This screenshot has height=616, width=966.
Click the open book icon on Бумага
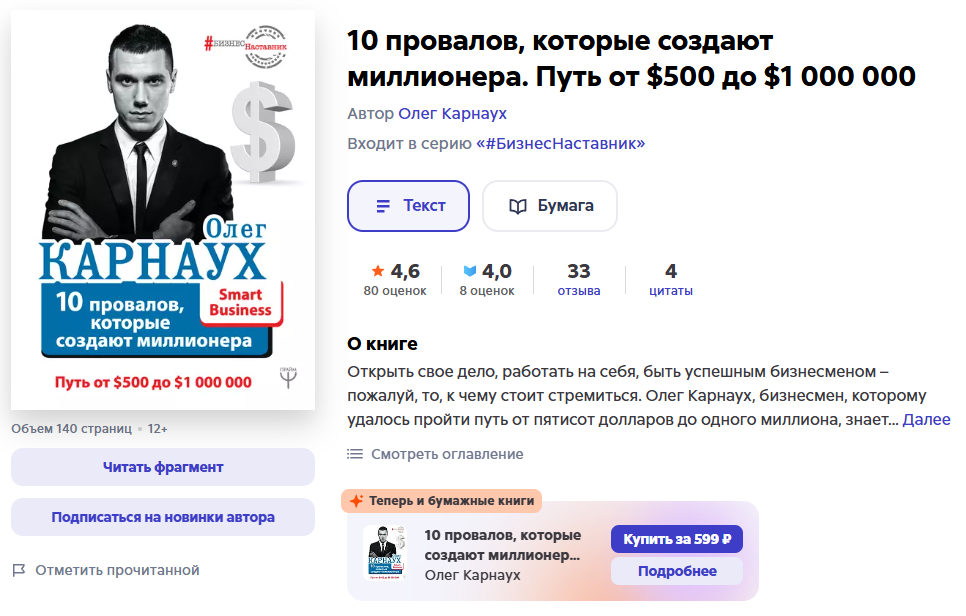click(x=518, y=206)
